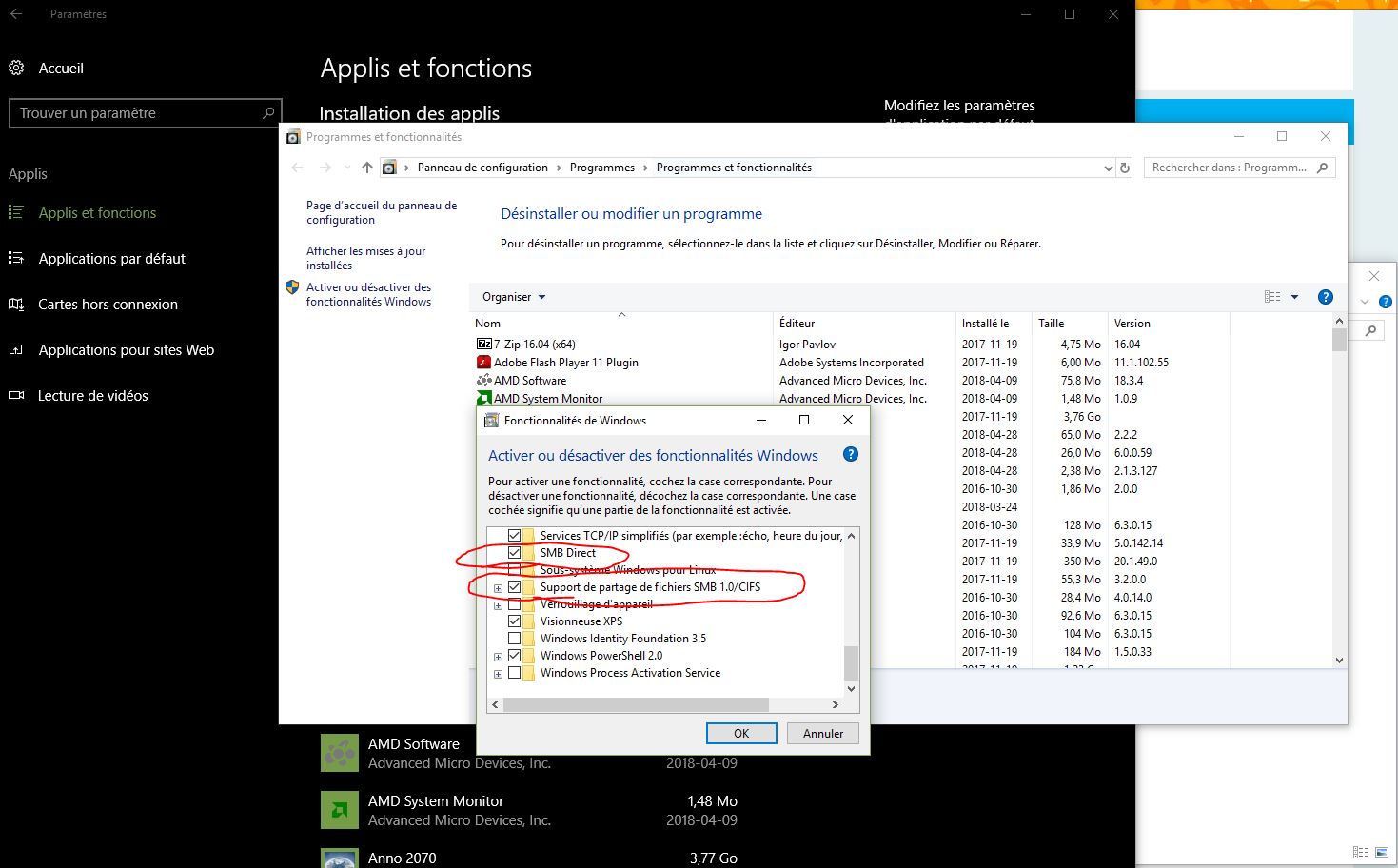Select AMD Software in programs list
The width and height of the screenshot is (1398, 868).
[x=529, y=381]
